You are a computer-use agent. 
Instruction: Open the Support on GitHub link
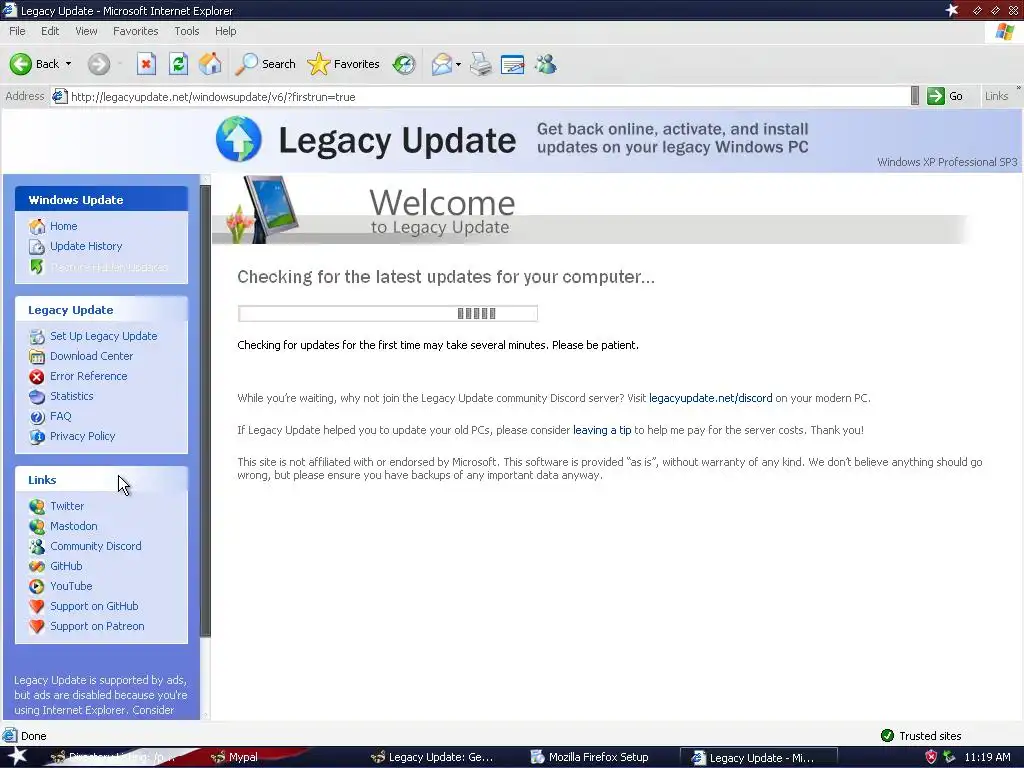[94, 606]
